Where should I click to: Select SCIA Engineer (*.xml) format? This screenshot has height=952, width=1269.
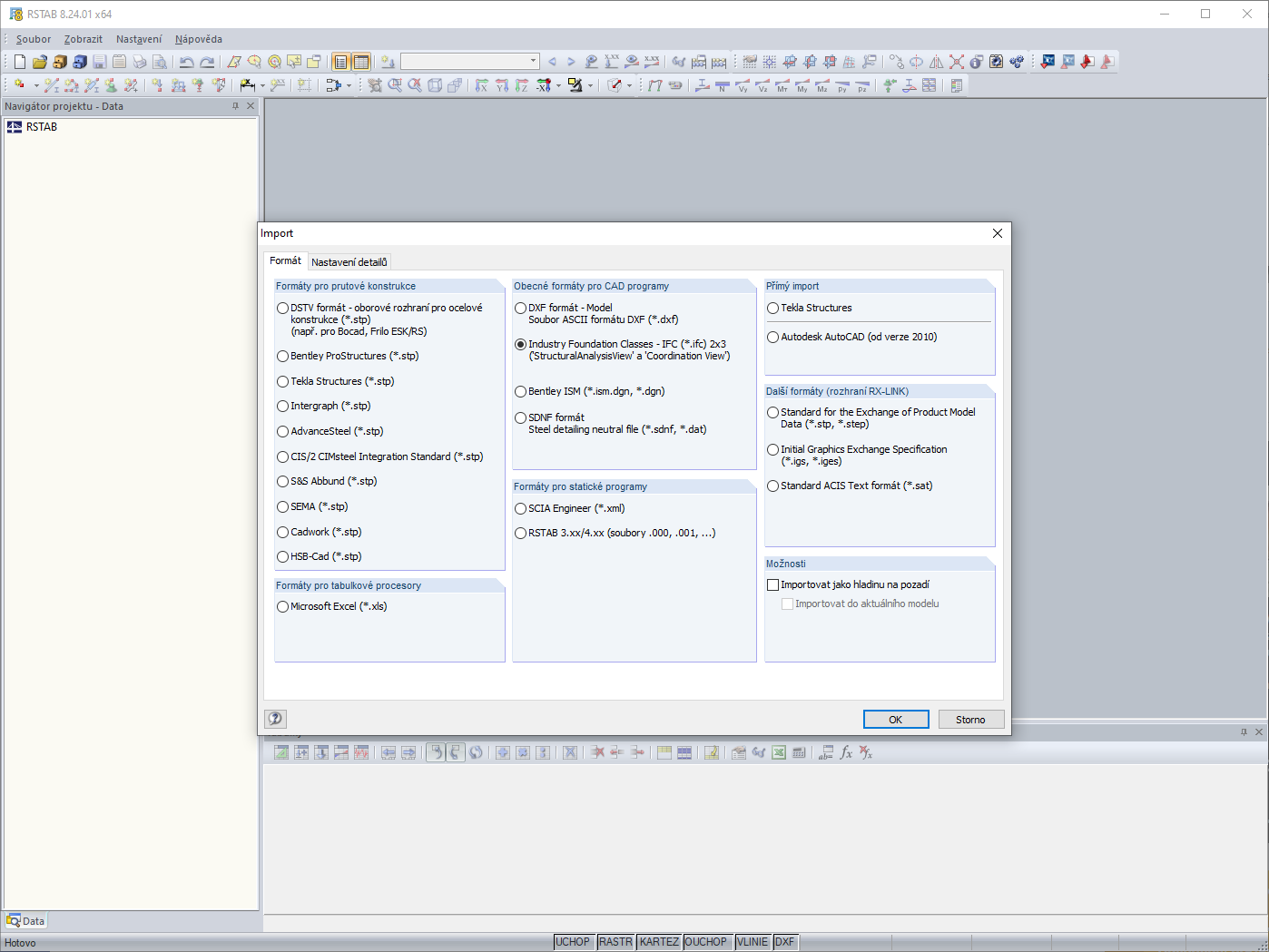click(x=521, y=509)
